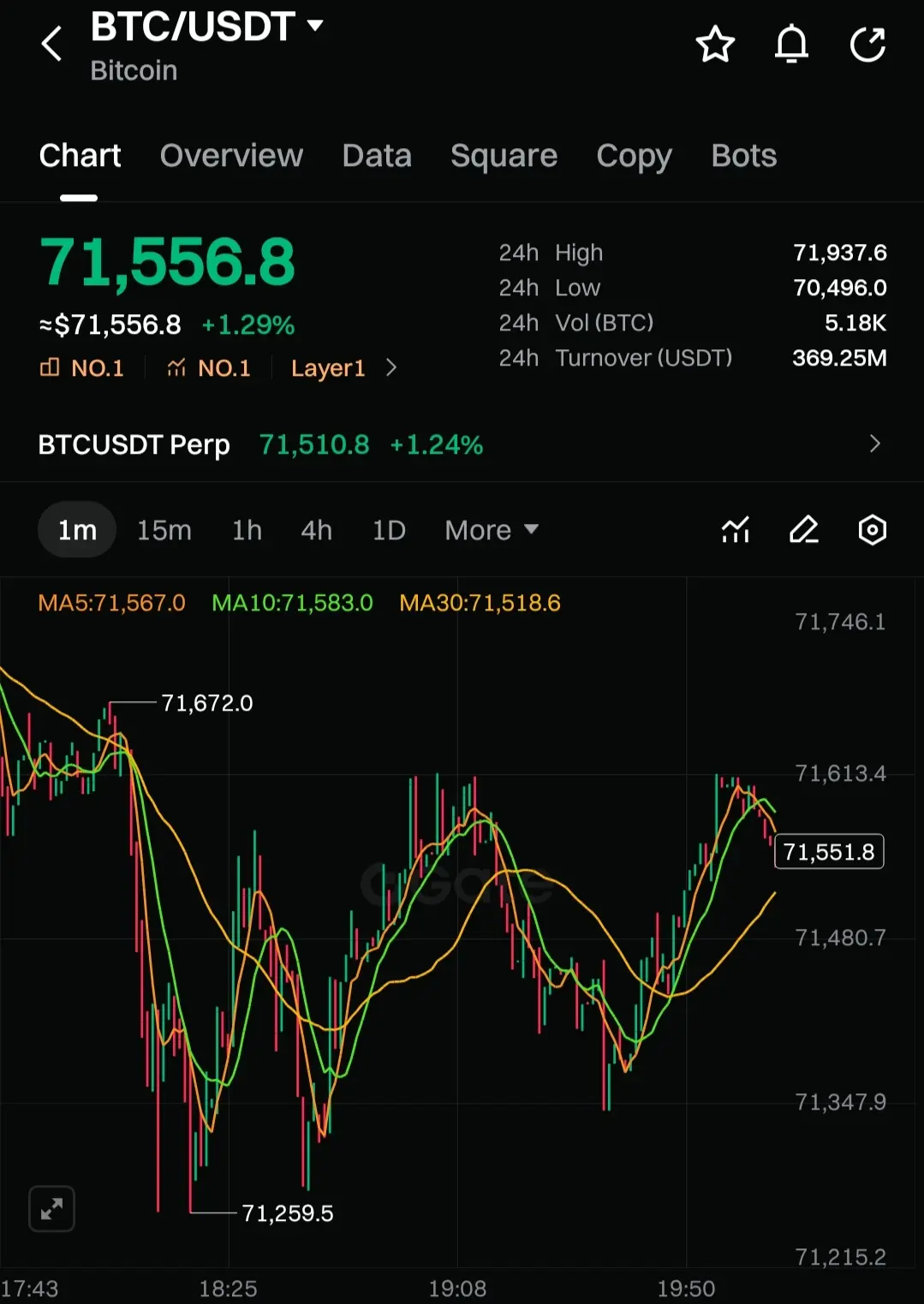The height and width of the screenshot is (1304, 924).
Task: Tap the 19:08 time axis label
Action: (457, 1289)
